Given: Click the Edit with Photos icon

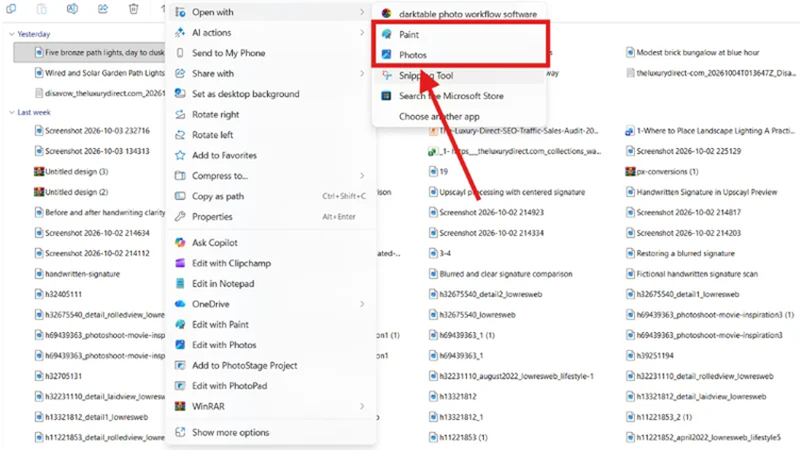Looking at the screenshot, I should [x=180, y=344].
